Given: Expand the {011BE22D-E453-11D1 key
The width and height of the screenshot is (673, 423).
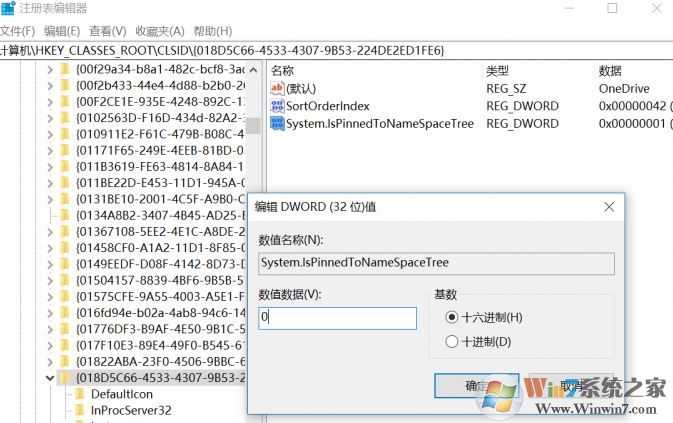Looking at the screenshot, I should 50,183.
